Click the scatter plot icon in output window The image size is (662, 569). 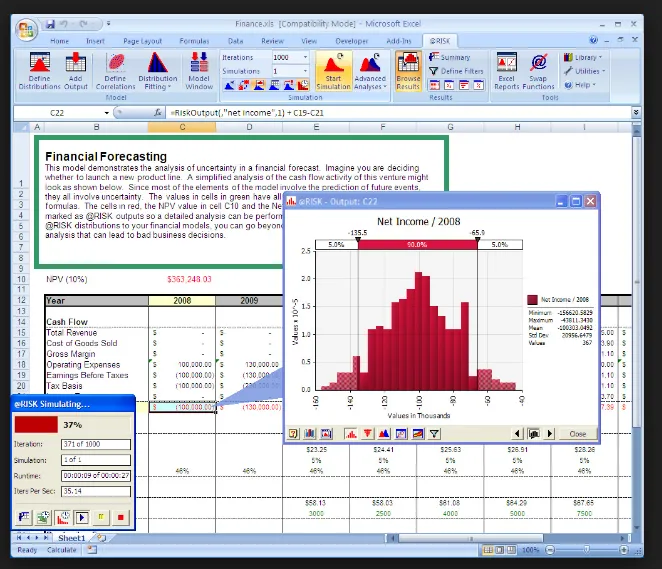[401, 434]
